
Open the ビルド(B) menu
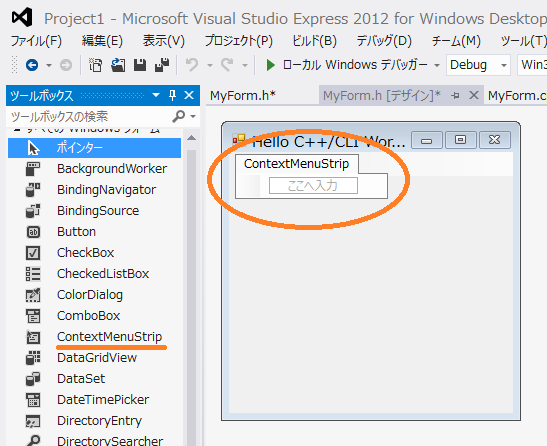[x=314, y=41]
